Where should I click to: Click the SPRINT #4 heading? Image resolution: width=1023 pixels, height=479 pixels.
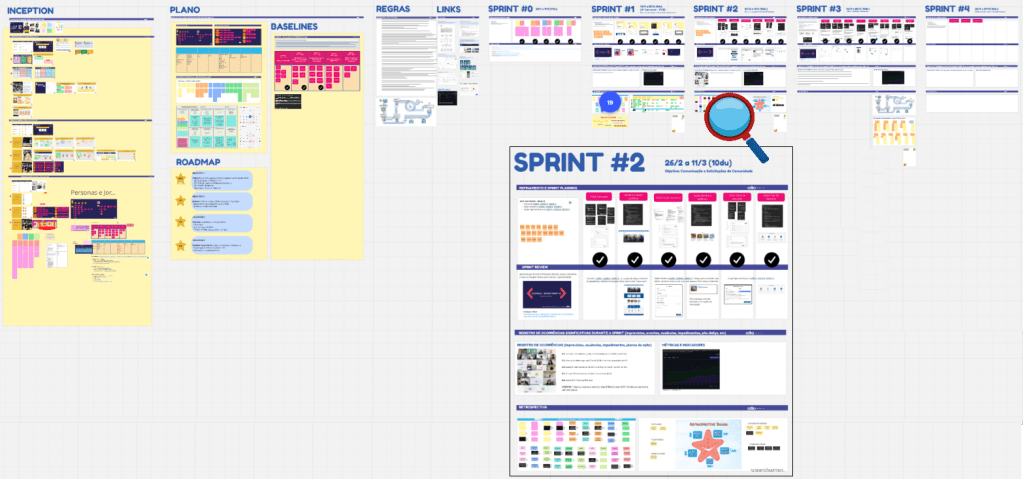click(x=946, y=9)
